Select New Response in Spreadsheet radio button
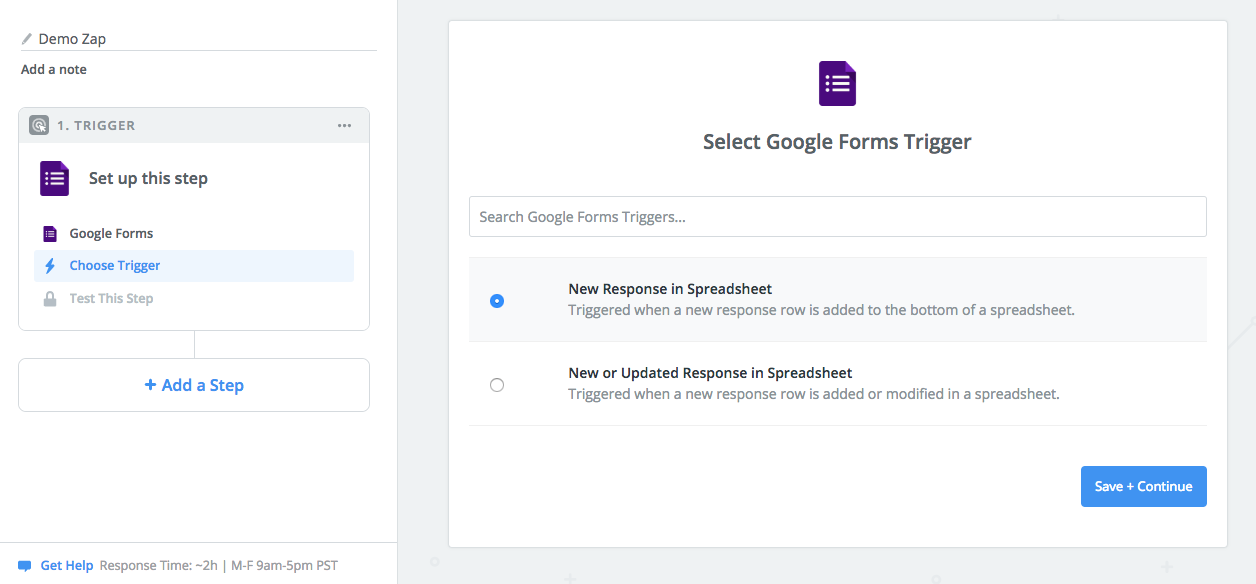This screenshot has width=1256, height=584. [x=497, y=300]
